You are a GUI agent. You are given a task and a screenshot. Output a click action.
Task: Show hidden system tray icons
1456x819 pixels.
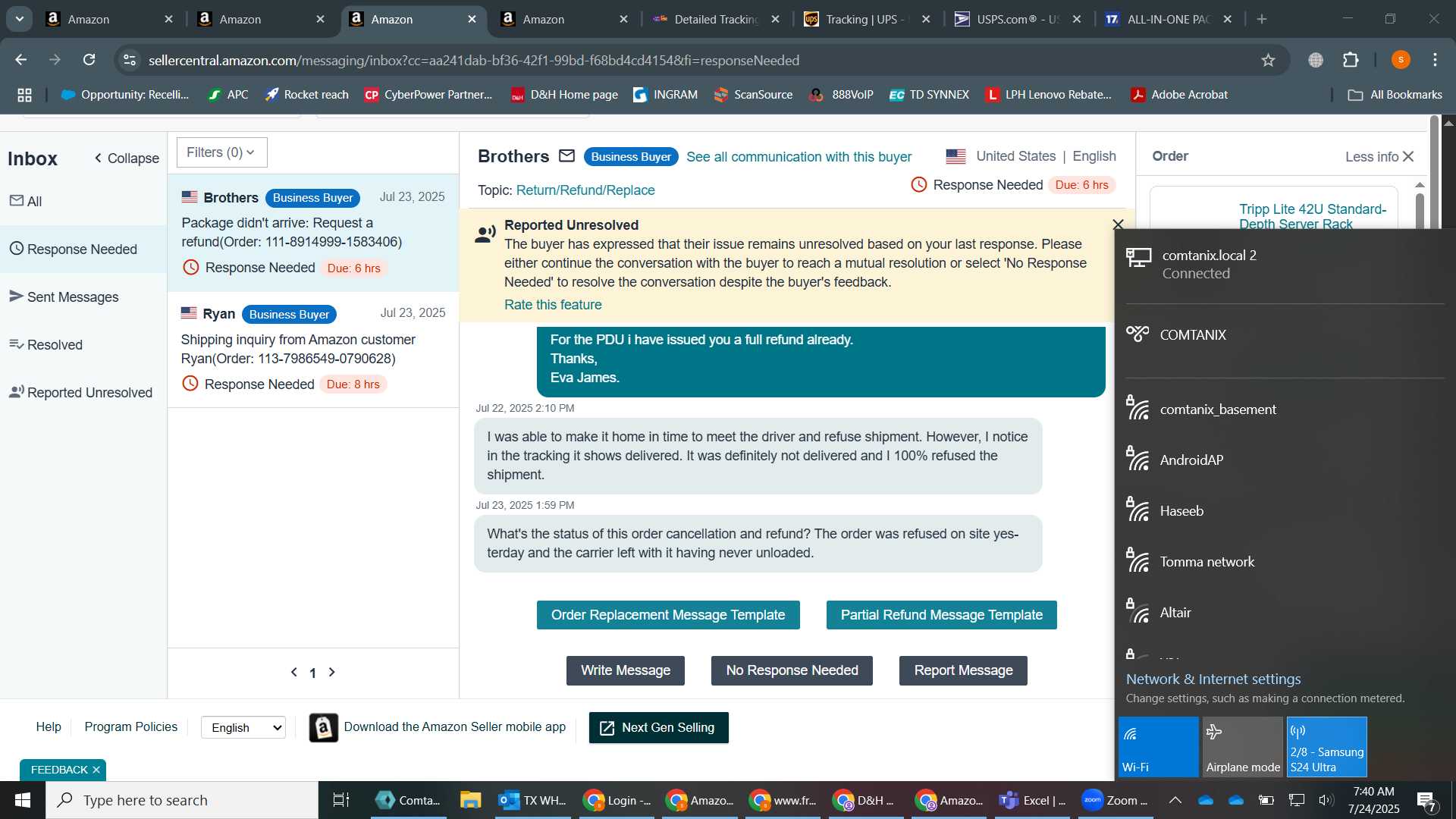[1175, 800]
